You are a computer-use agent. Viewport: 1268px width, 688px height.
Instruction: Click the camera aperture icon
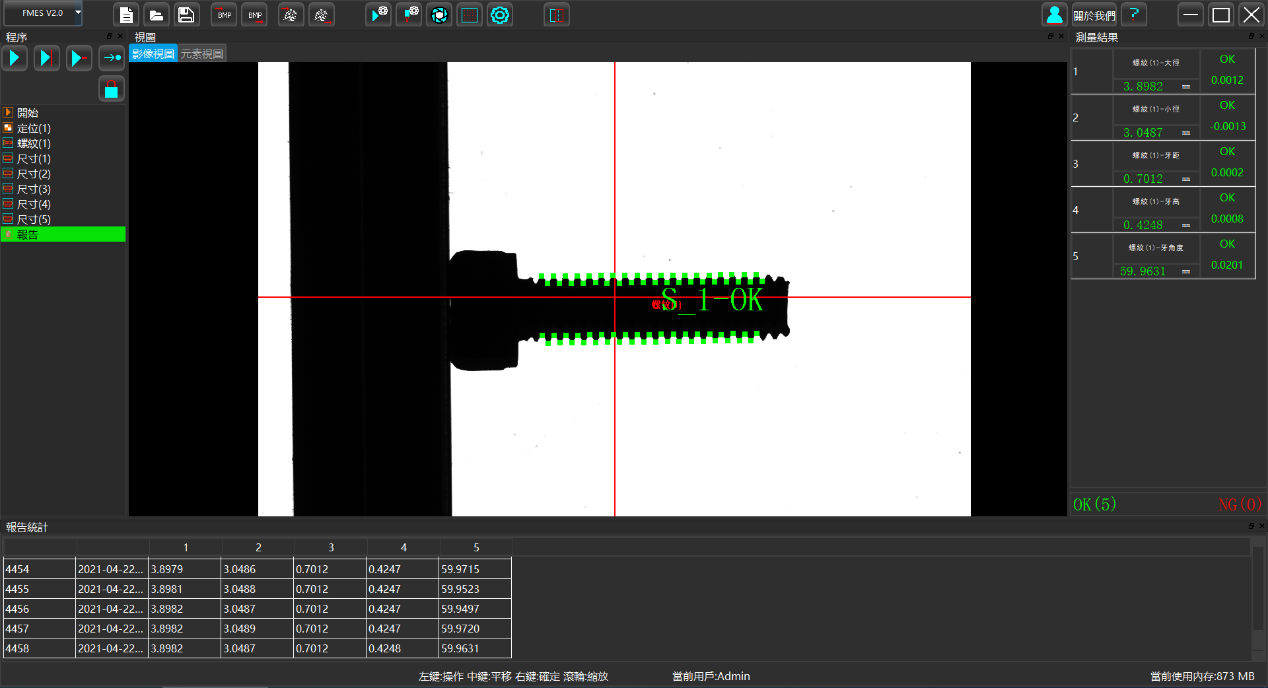click(438, 14)
